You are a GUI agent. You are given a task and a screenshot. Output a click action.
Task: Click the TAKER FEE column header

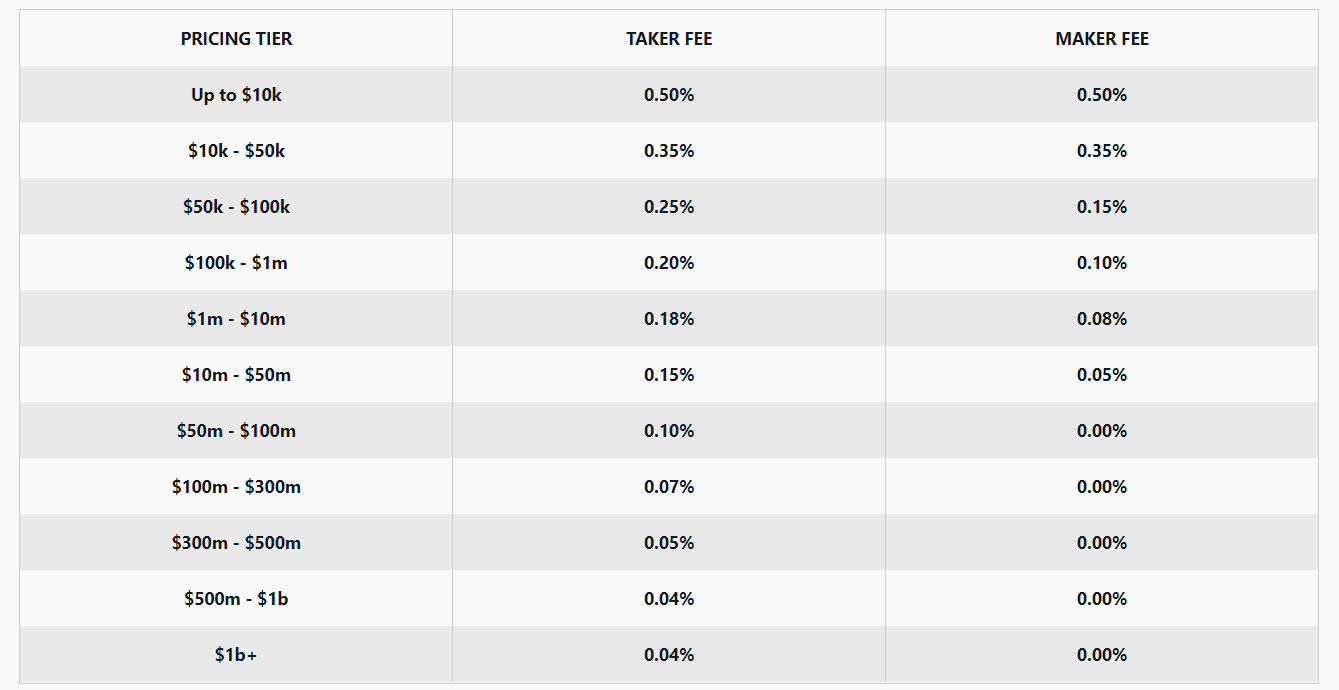[x=669, y=39]
